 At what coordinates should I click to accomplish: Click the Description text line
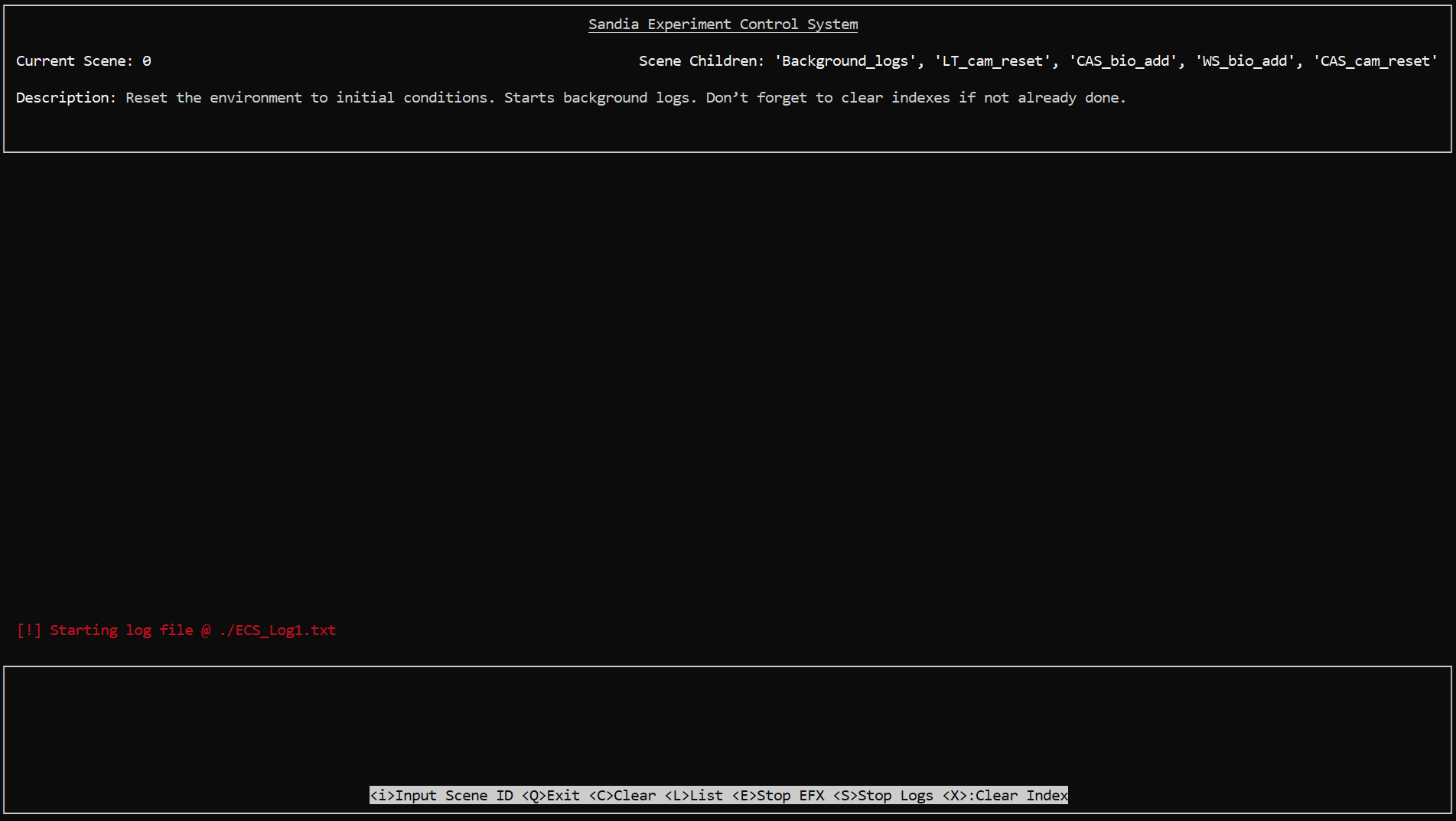click(571, 98)
